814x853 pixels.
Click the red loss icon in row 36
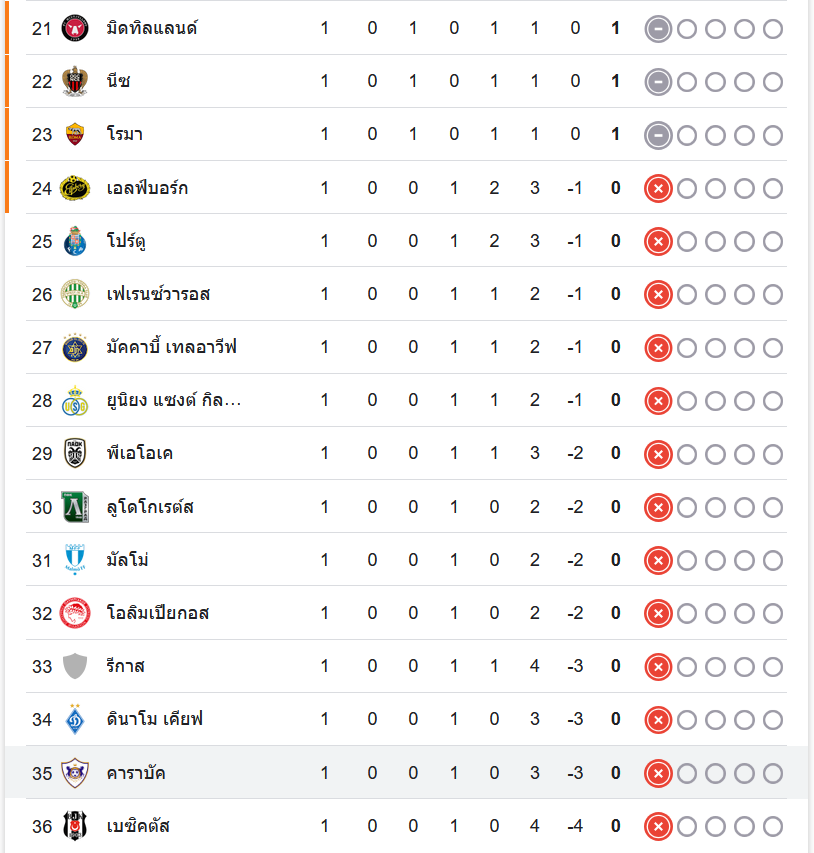658,826
